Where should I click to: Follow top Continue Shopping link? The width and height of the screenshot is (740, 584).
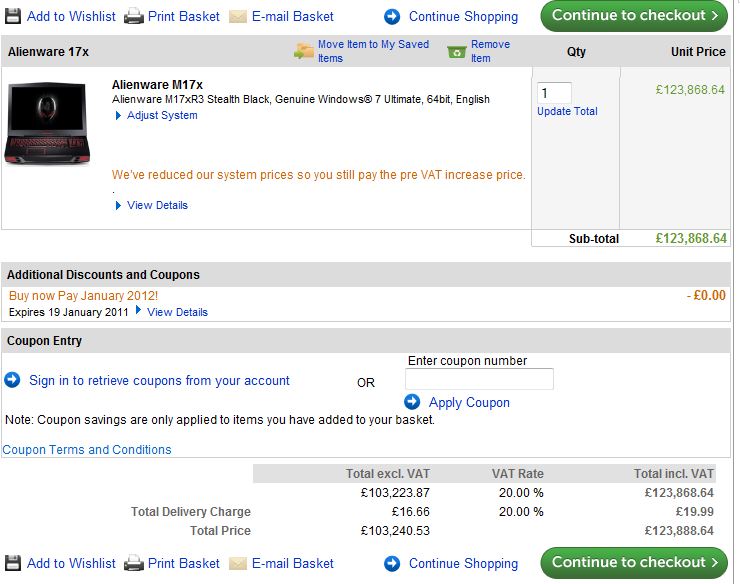pos(463,17)
